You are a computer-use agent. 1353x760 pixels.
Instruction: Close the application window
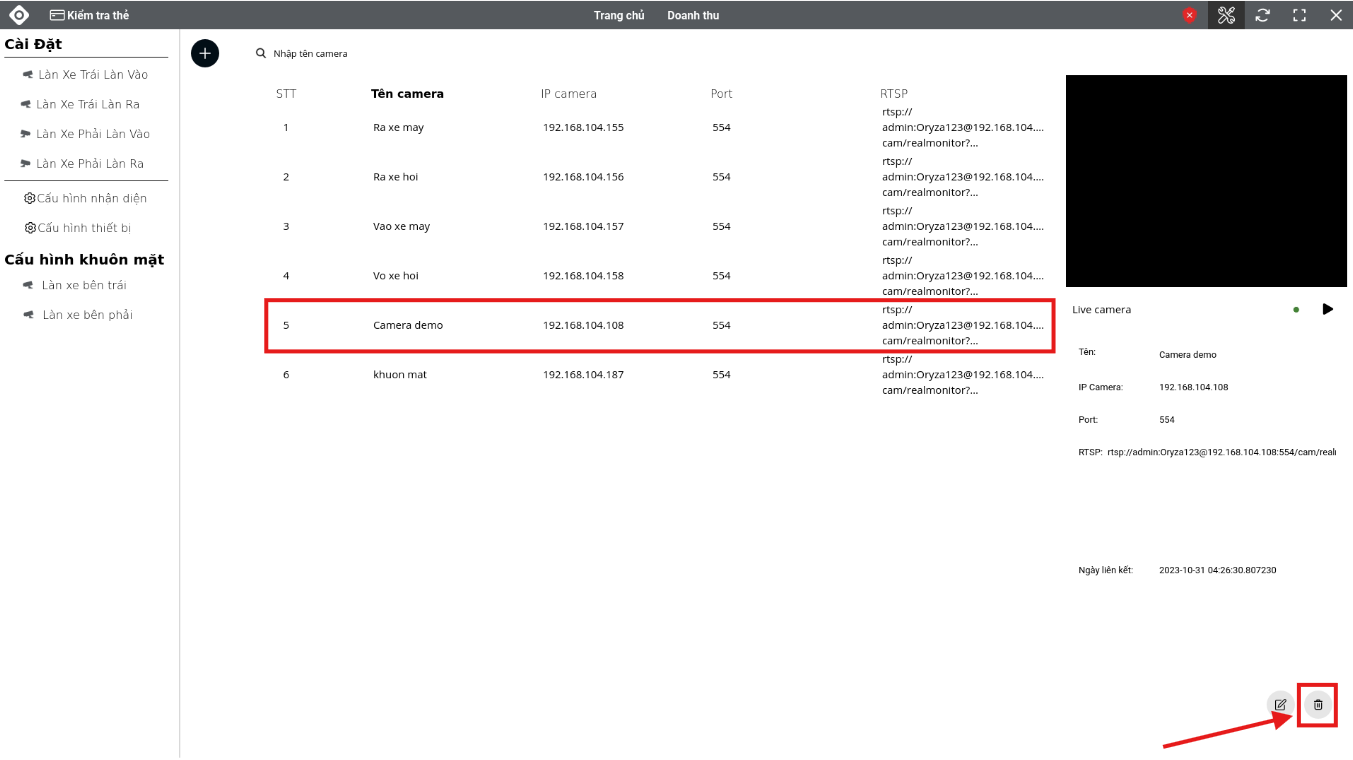tap(1335, 15)
